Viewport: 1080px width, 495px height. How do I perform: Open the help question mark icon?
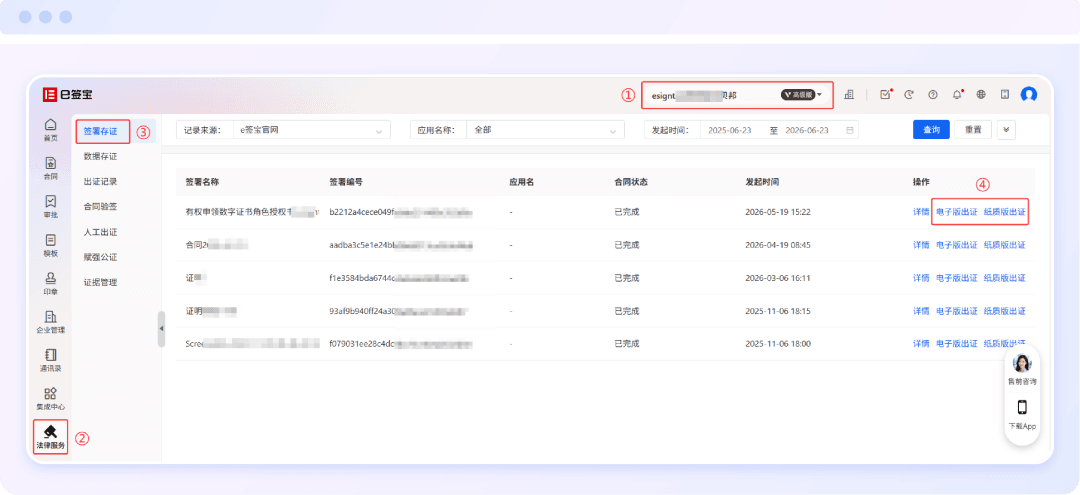[933, 95]
